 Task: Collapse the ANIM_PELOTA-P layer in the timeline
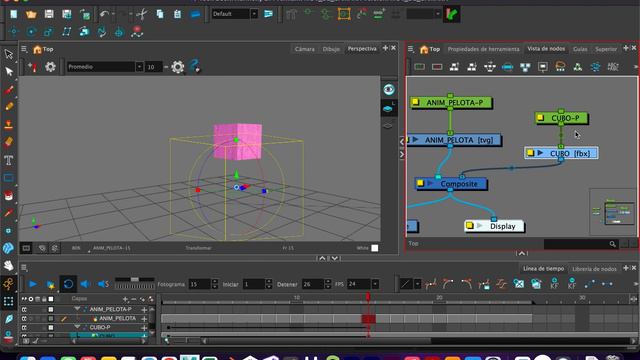(77, 309)
